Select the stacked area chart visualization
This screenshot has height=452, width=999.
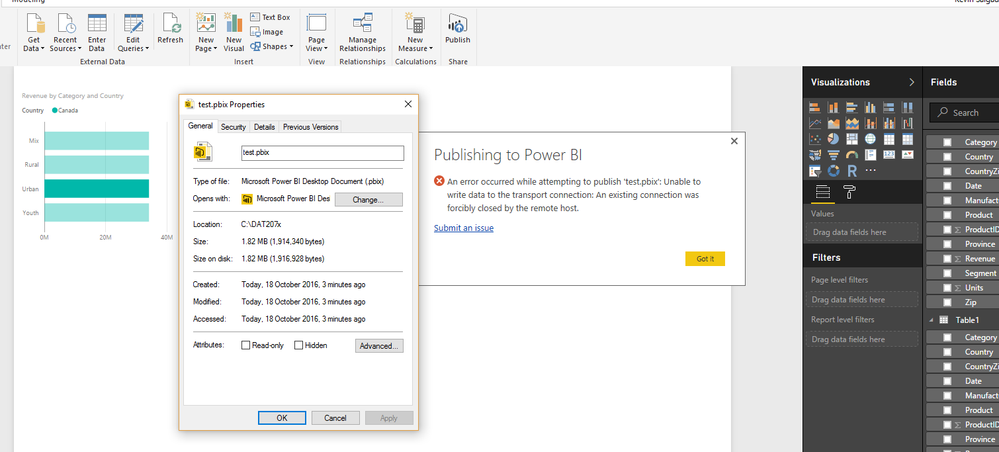coord(852,123)
